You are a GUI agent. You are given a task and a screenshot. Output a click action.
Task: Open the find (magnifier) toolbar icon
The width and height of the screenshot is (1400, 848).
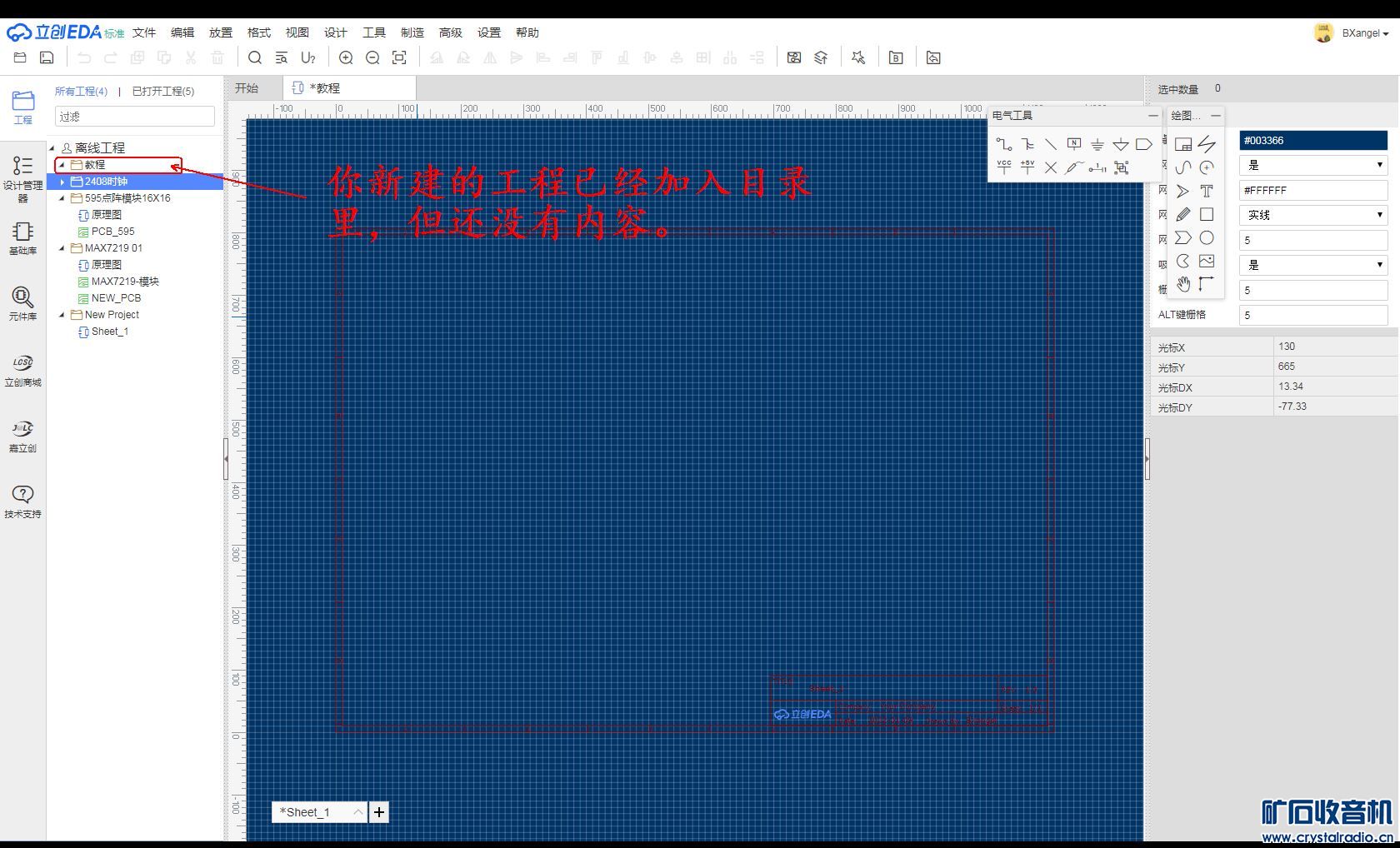[255, 57]
